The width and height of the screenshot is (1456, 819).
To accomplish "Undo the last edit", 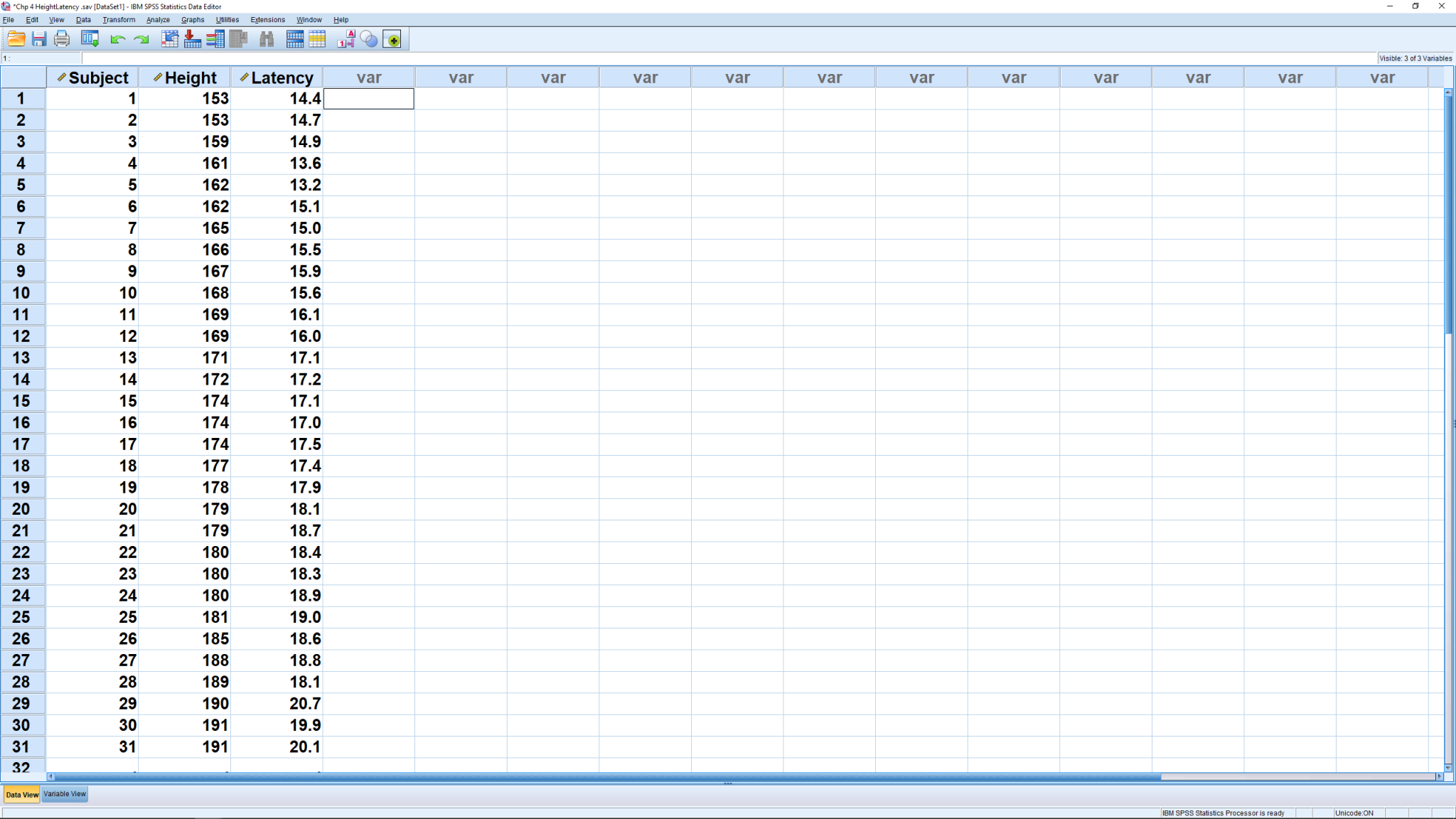I will click(x=118, y=39).
